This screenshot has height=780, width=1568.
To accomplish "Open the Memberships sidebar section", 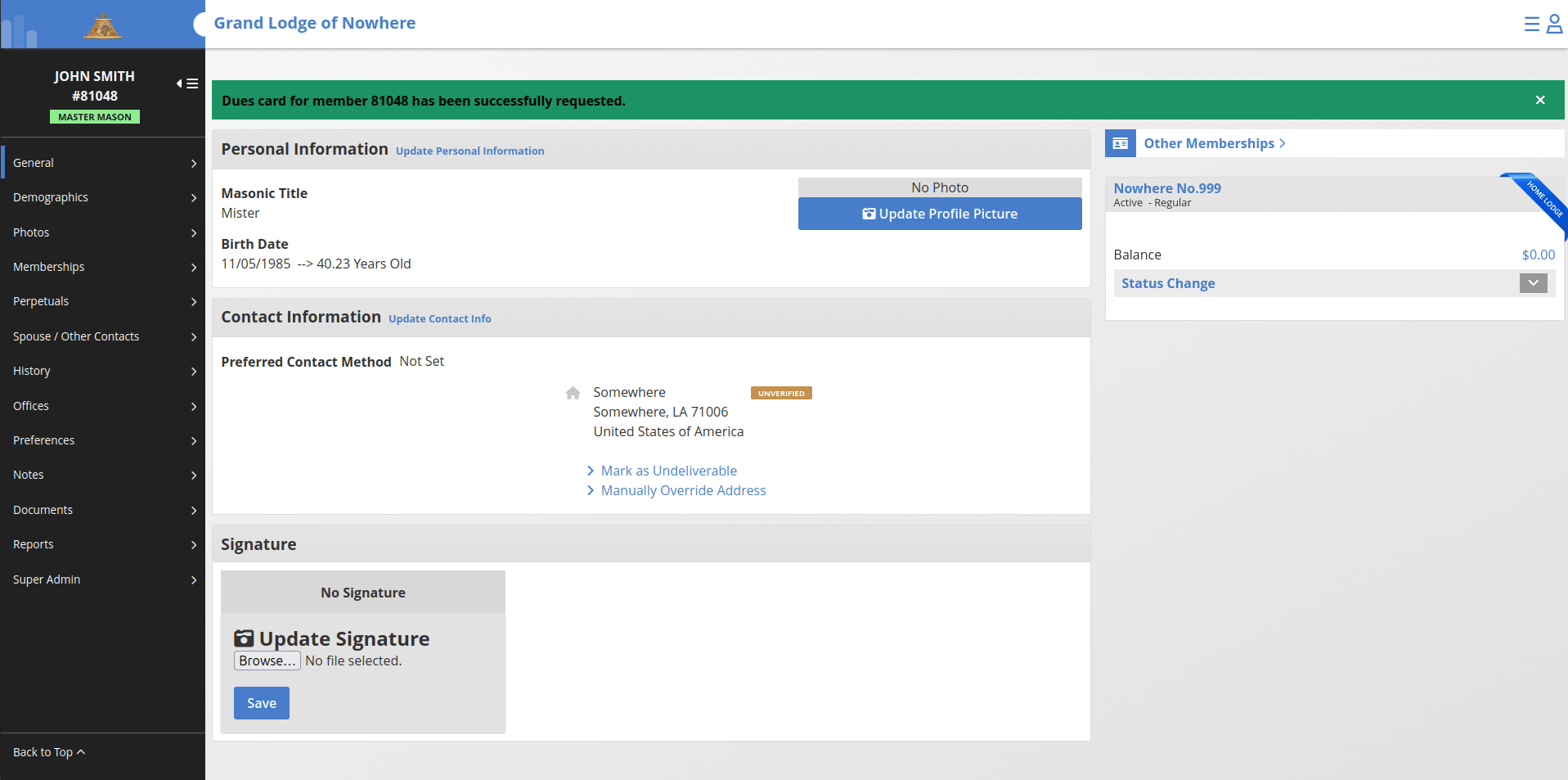I will click(x=103, y=267).
